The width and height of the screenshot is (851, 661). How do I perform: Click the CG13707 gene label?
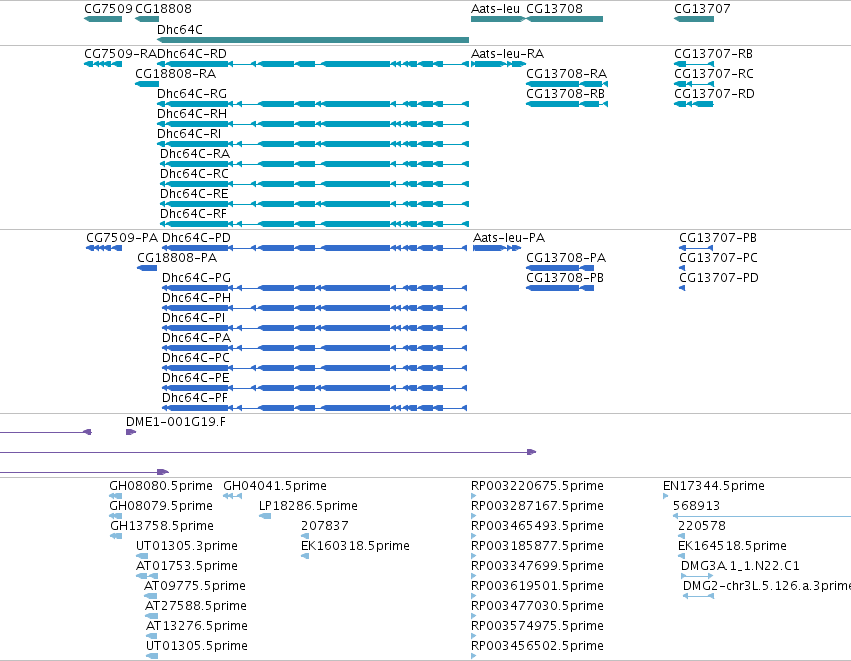pos(702,9)
